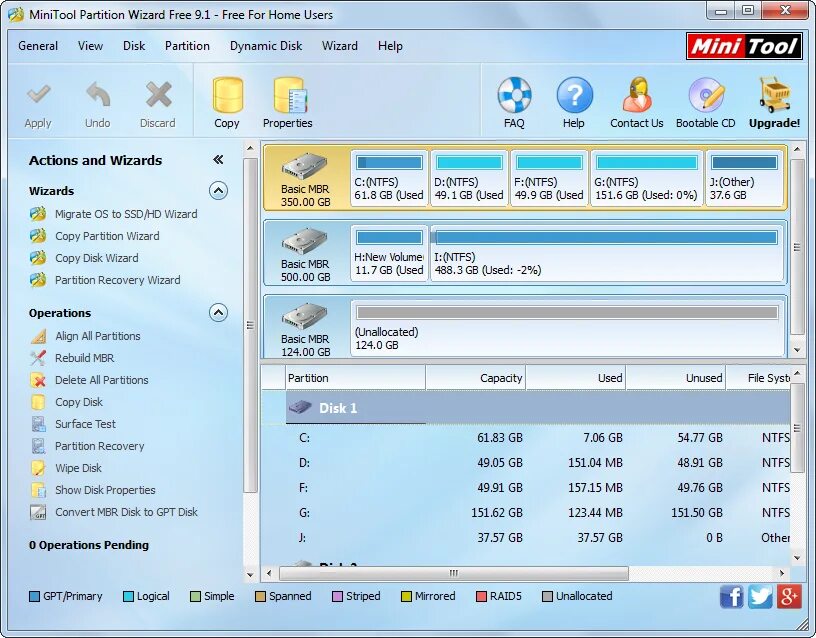Open the Partition menu
Viewport: 816px width, 638px height.
187,46
